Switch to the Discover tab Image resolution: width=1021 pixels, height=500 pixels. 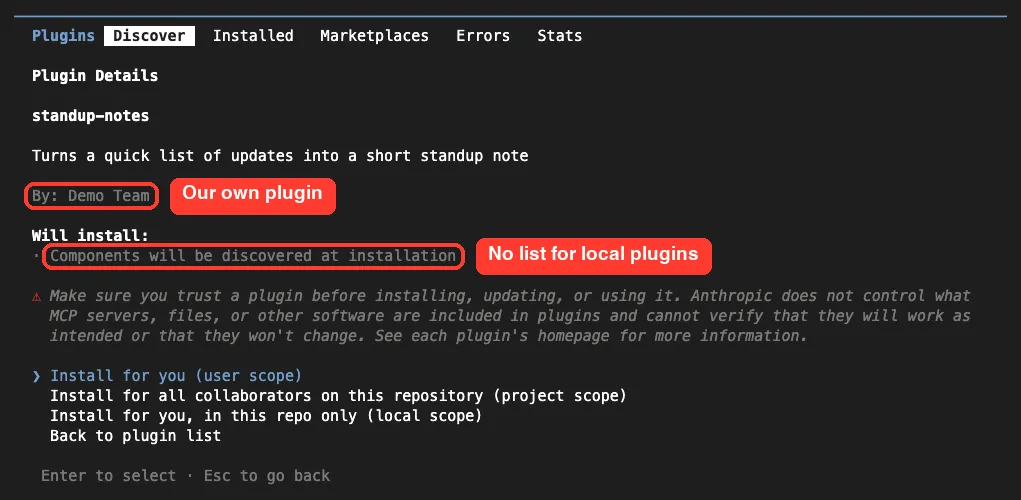coord(149,36)
